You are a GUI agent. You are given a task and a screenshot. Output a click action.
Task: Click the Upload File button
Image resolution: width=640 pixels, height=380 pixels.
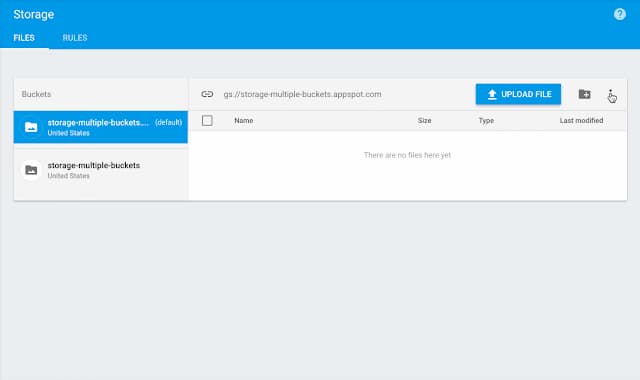[518, 94]
